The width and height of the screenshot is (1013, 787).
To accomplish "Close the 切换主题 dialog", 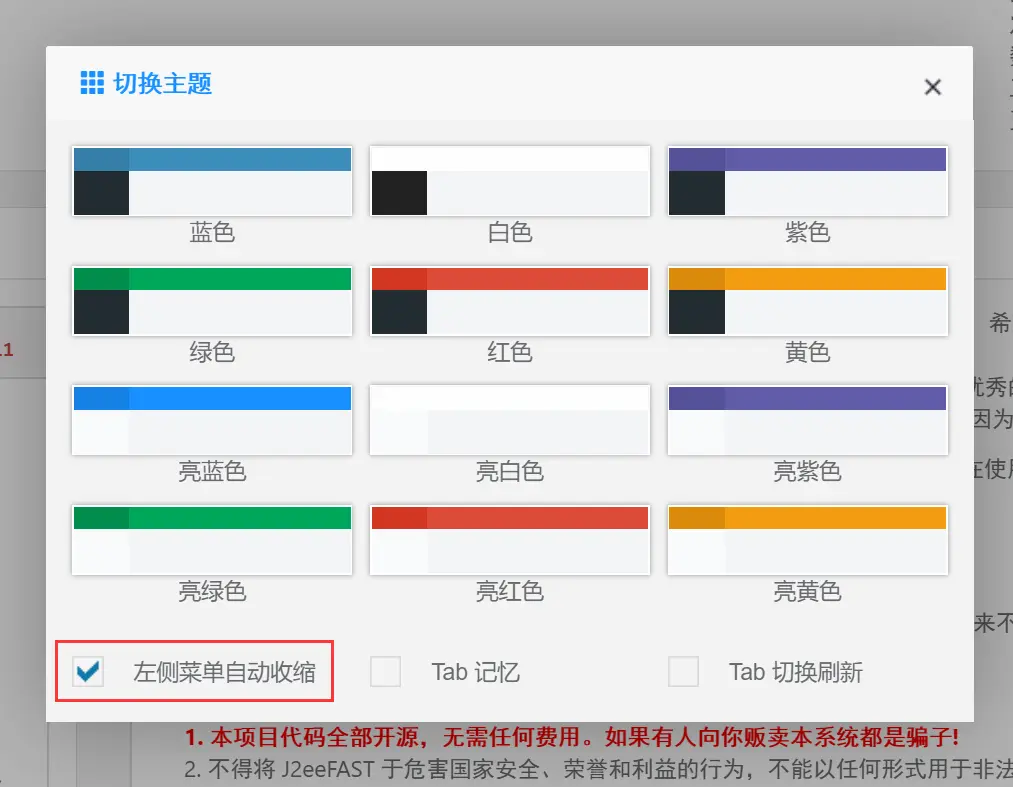I will coord(932,87).
